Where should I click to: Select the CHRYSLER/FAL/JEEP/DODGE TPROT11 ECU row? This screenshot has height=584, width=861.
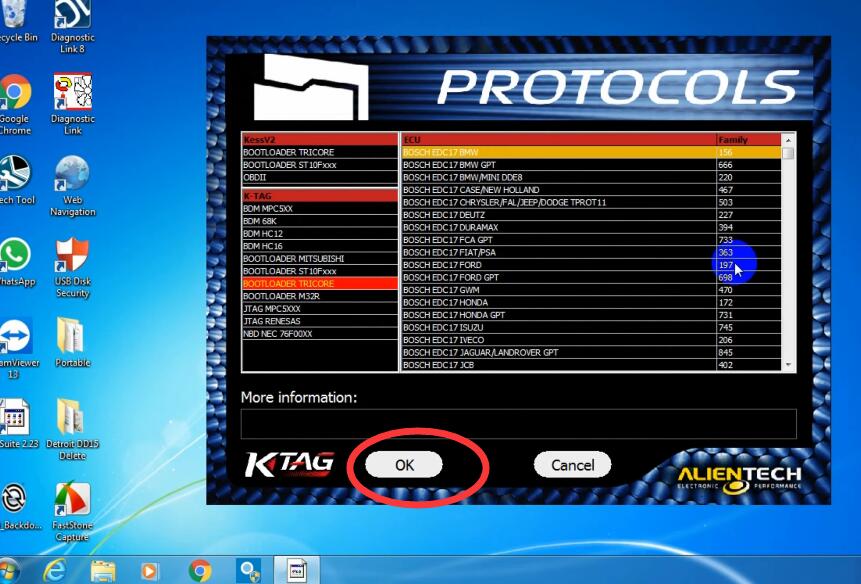[591, 203]
